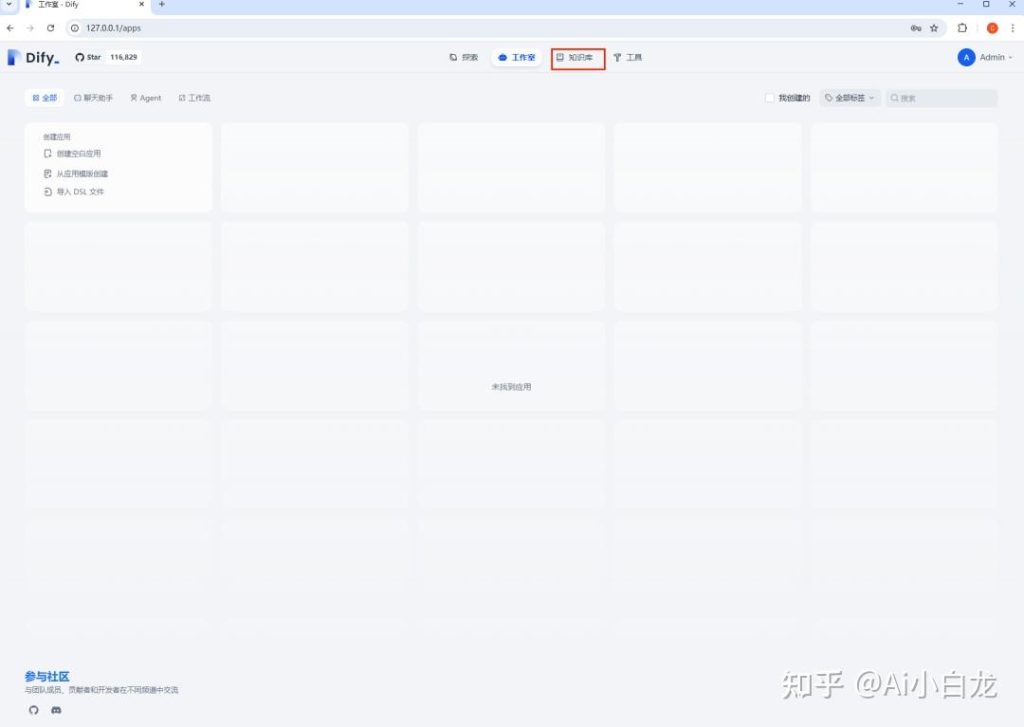Screen dimensions: 1024x727
Task: Open the browser extensions puzzle menu
Action: [961, 28]
